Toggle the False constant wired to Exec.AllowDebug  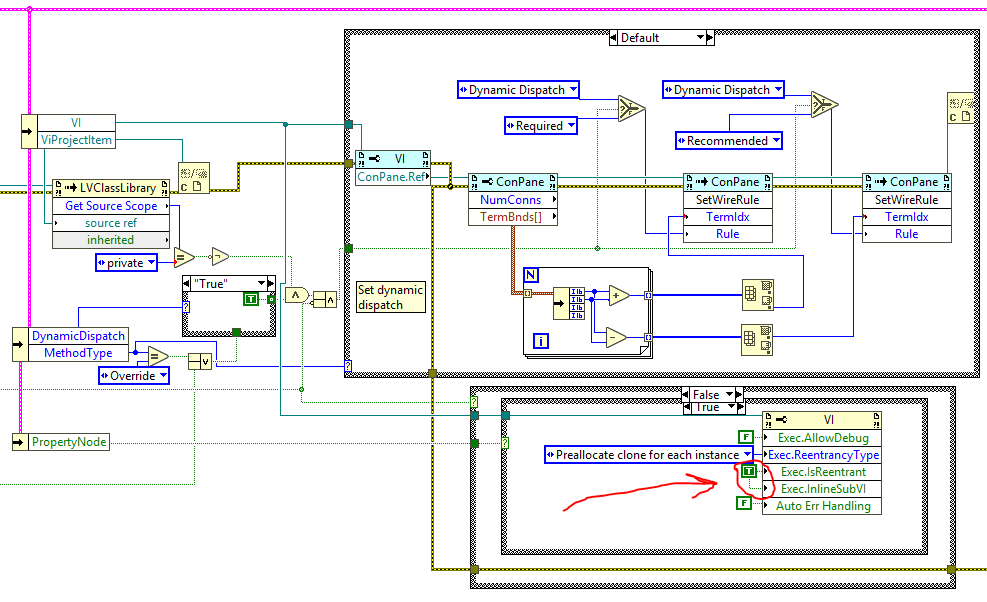coord(746,436)
